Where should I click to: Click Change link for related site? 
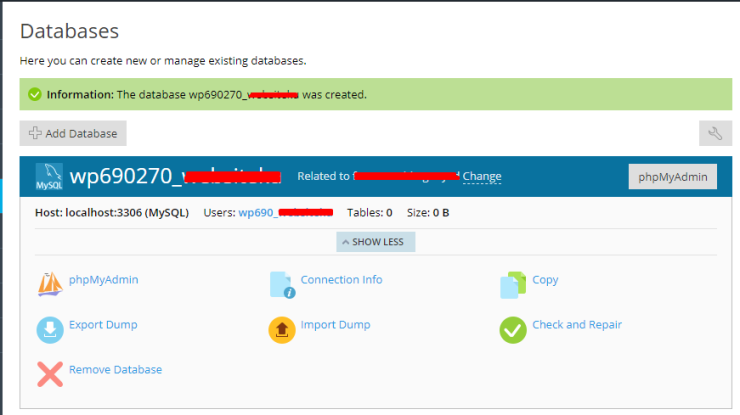[x=482, y=176]
